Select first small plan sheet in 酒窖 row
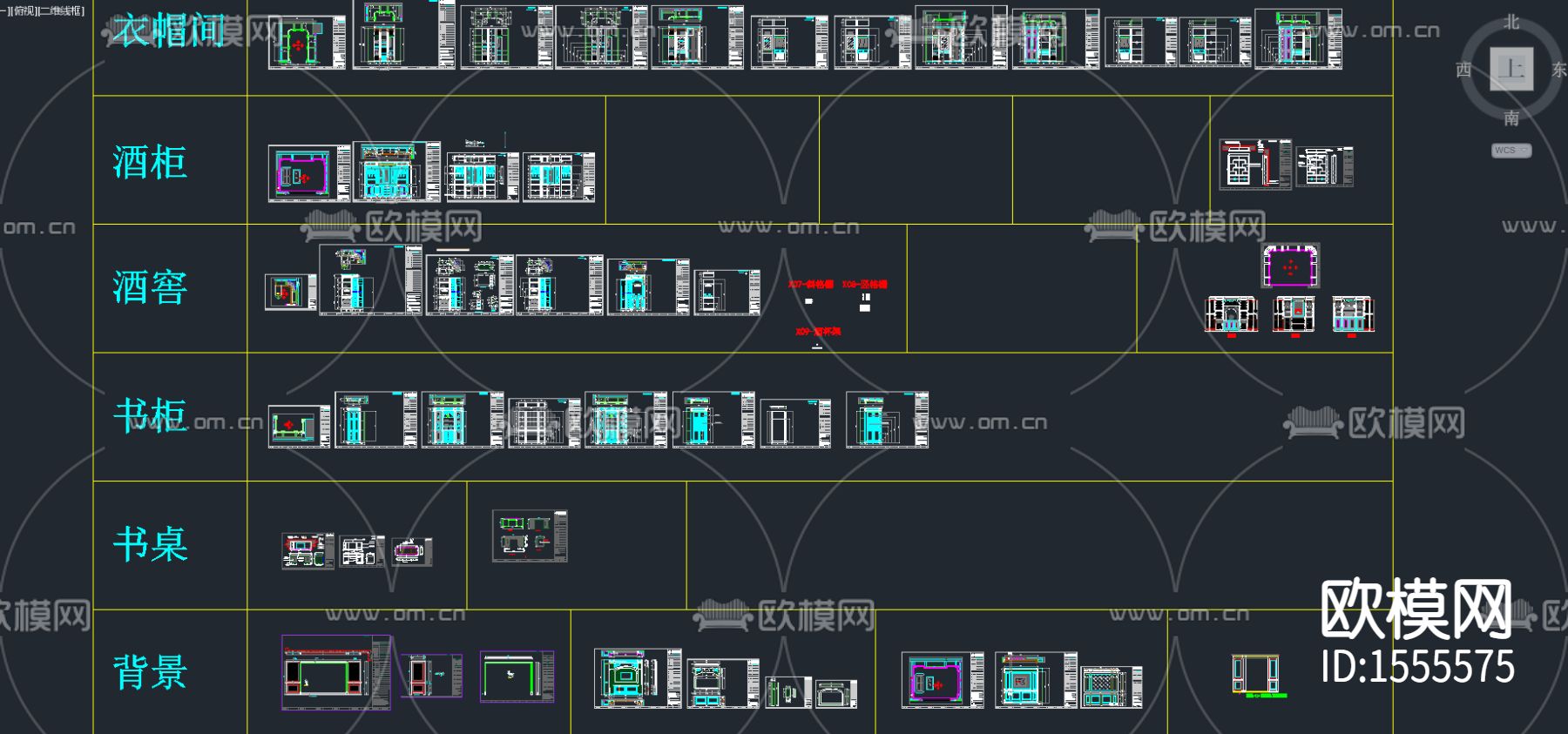The height and width of the screenshot is (734, 1568). pyautogui.click(x=291, y=293)
